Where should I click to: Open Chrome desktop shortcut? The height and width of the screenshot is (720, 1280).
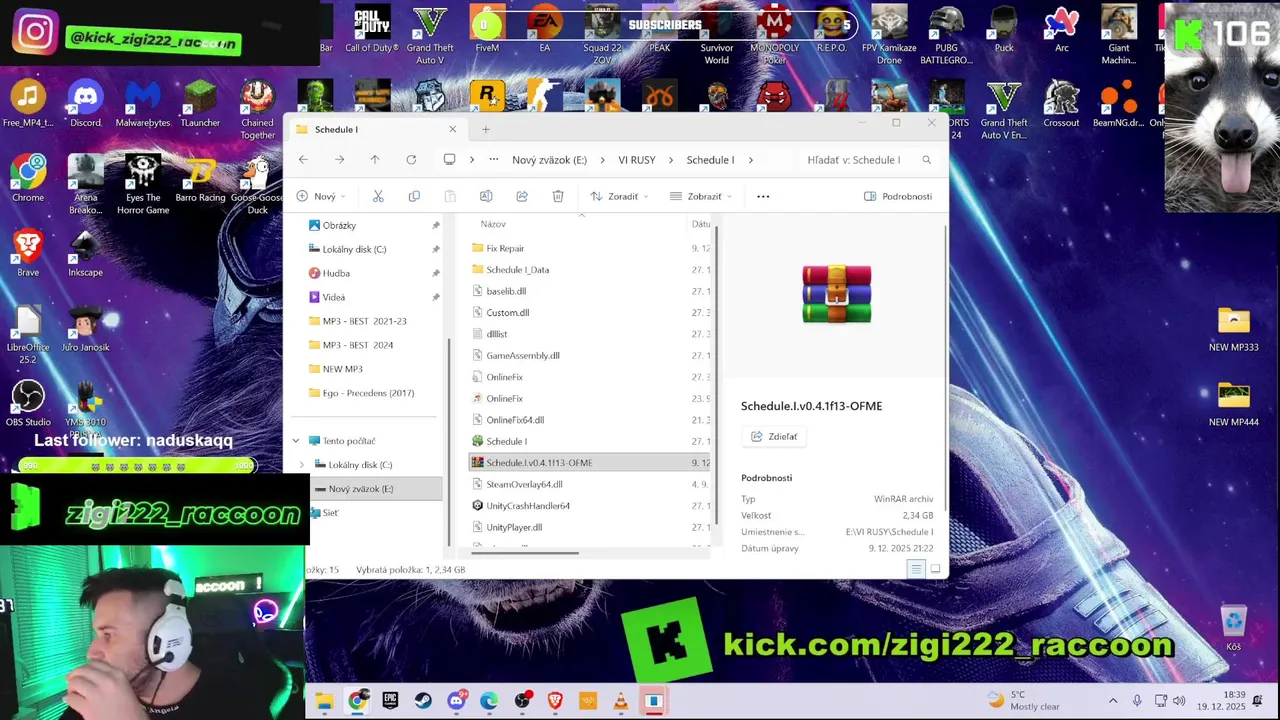coord(28,179)
